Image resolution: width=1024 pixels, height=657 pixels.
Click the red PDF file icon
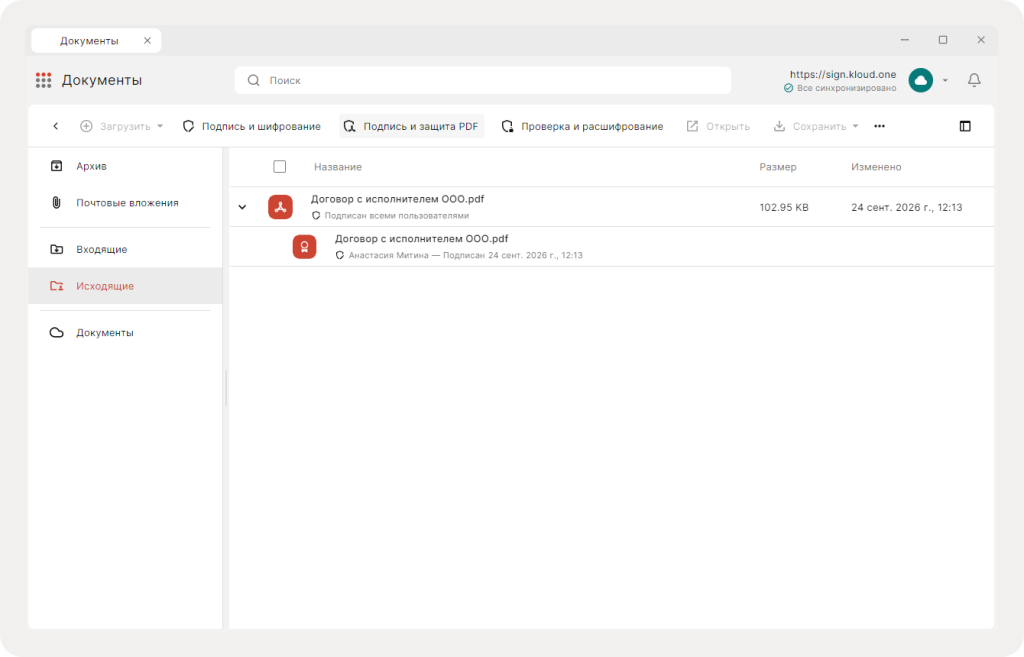coord(280,207)
